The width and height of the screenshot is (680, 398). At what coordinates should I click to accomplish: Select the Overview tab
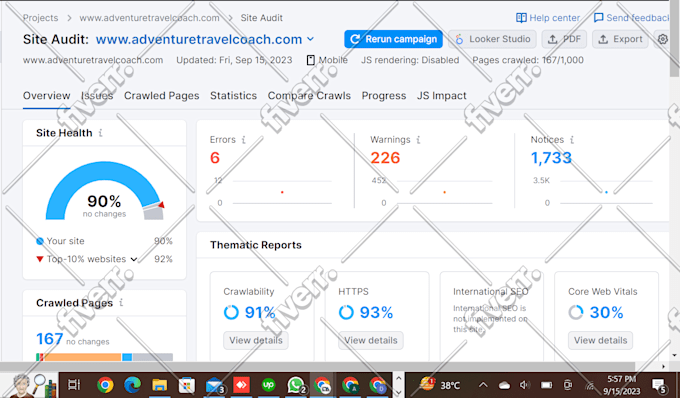(x=46, y=95)
